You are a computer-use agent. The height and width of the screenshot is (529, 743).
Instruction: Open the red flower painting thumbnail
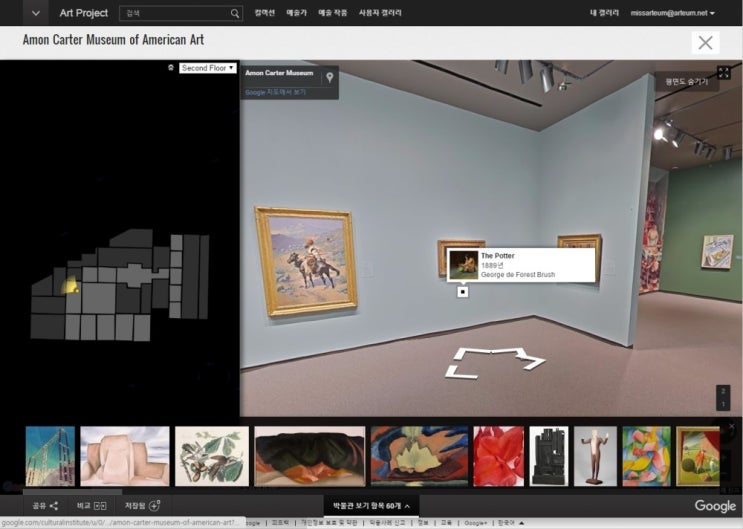pyautogui.click(x=498, y=456)
